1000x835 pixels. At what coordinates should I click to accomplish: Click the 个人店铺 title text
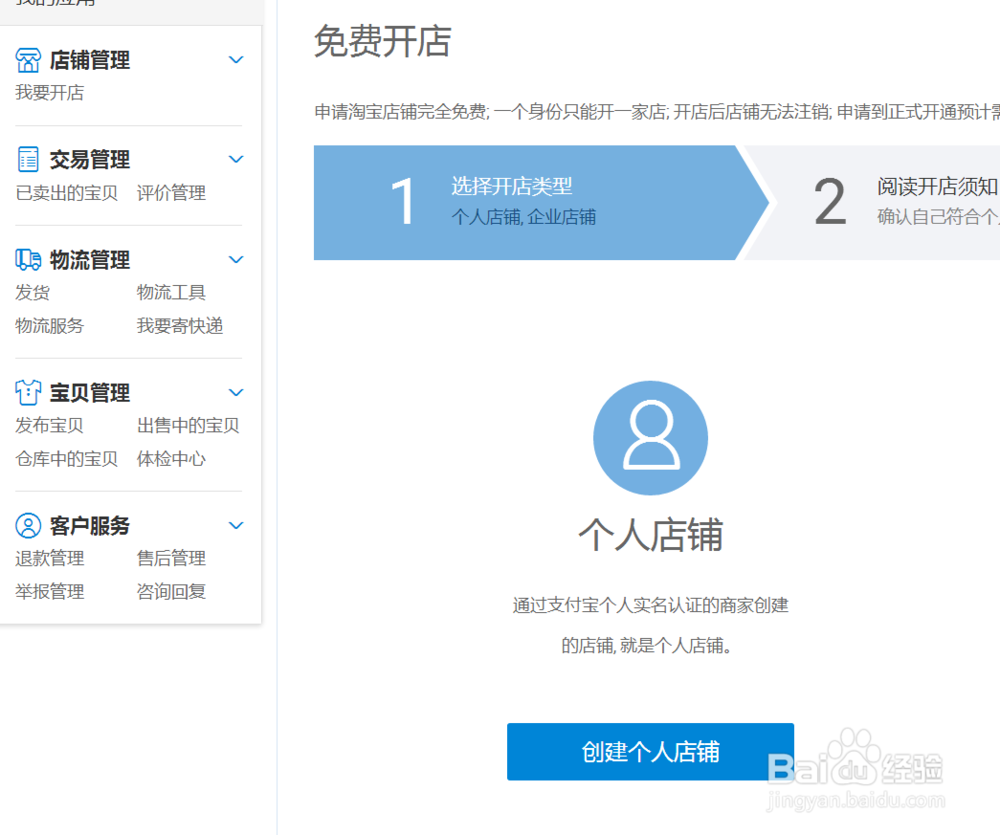coord(651,535)
